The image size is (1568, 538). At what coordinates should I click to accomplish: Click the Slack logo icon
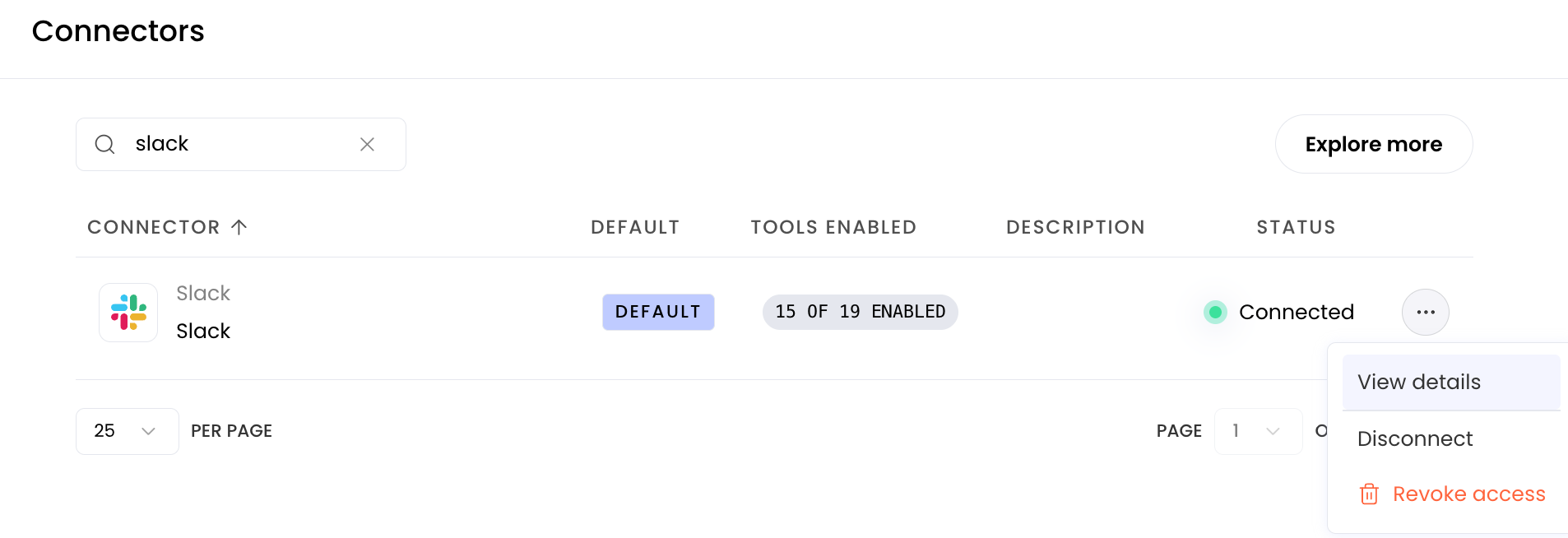(x=128, y=313)
